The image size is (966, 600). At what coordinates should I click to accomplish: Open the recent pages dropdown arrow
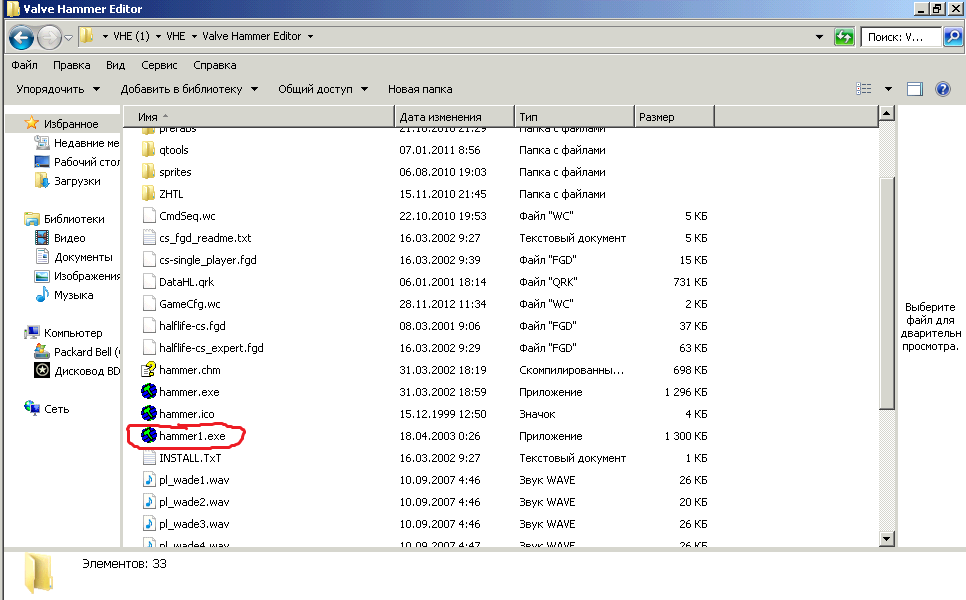click(68, 38)
